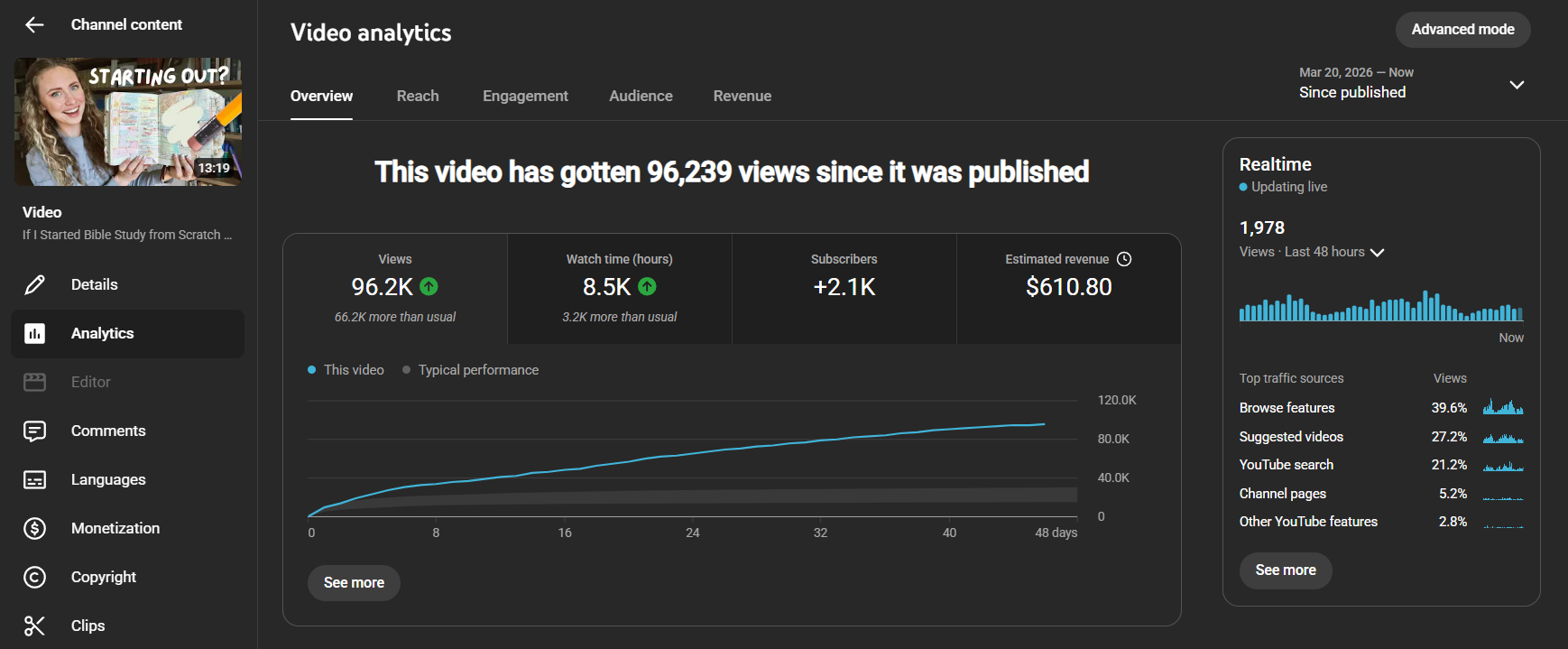The height and width of the screenshot is (649, 1568).
Task: Click the Channel content heading link
Action: (126, 25)
